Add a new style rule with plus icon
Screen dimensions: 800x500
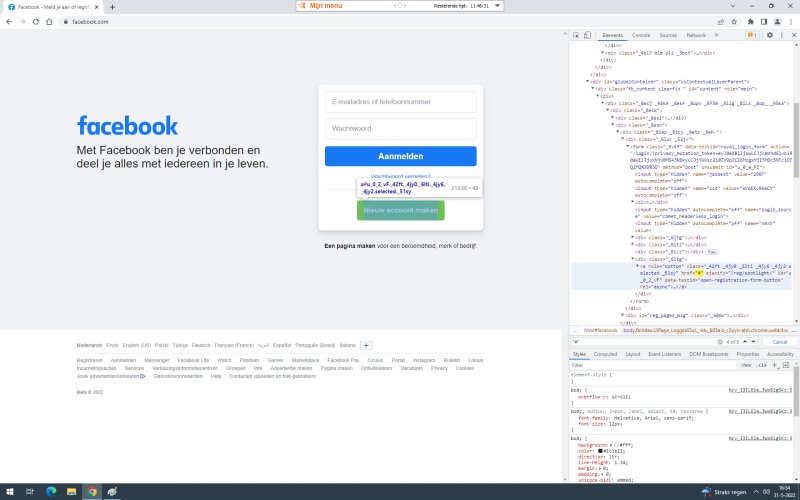[774, 365]
